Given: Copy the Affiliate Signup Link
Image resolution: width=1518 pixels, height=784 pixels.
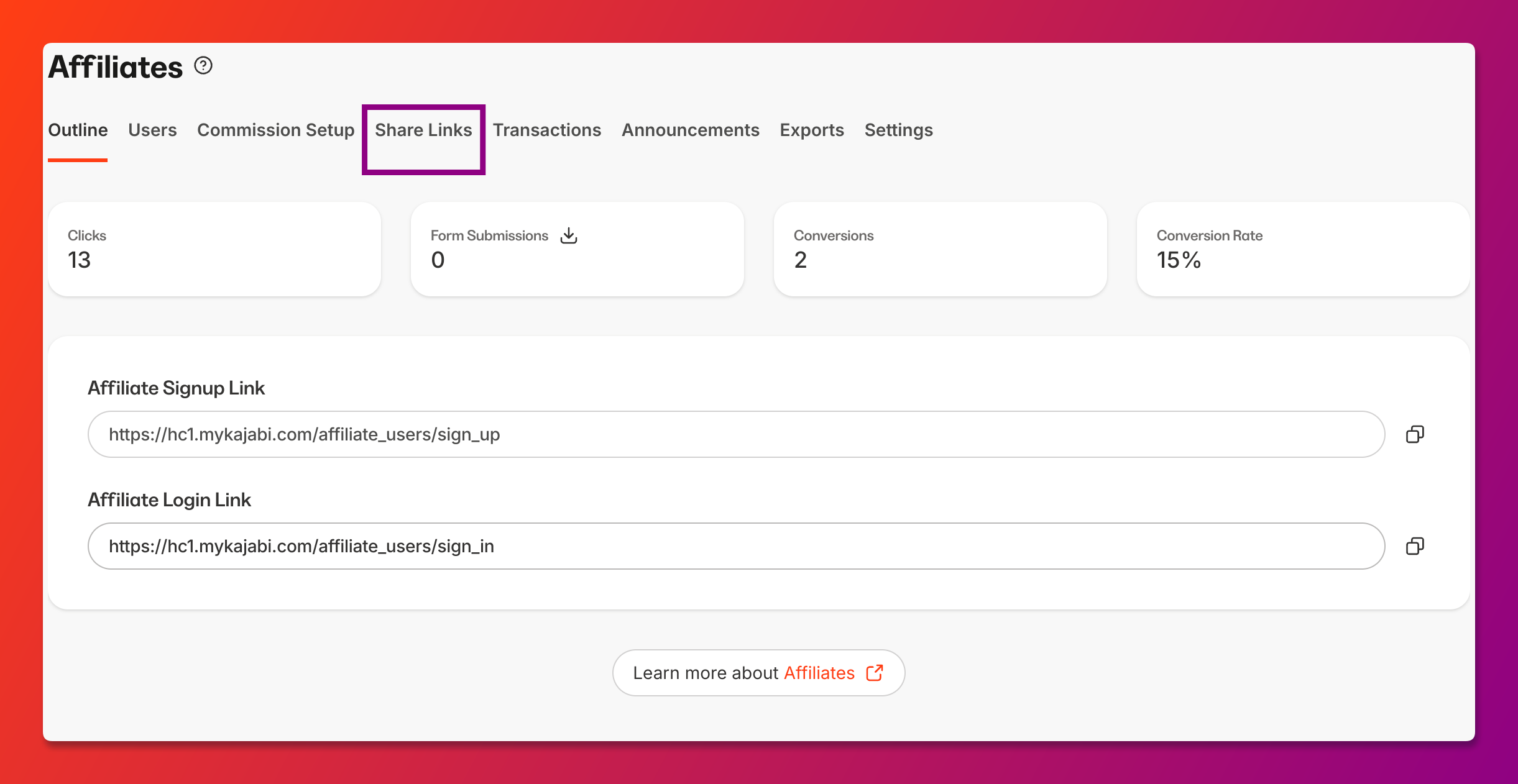Looking at the screenshot, I should pos(1415,434).
